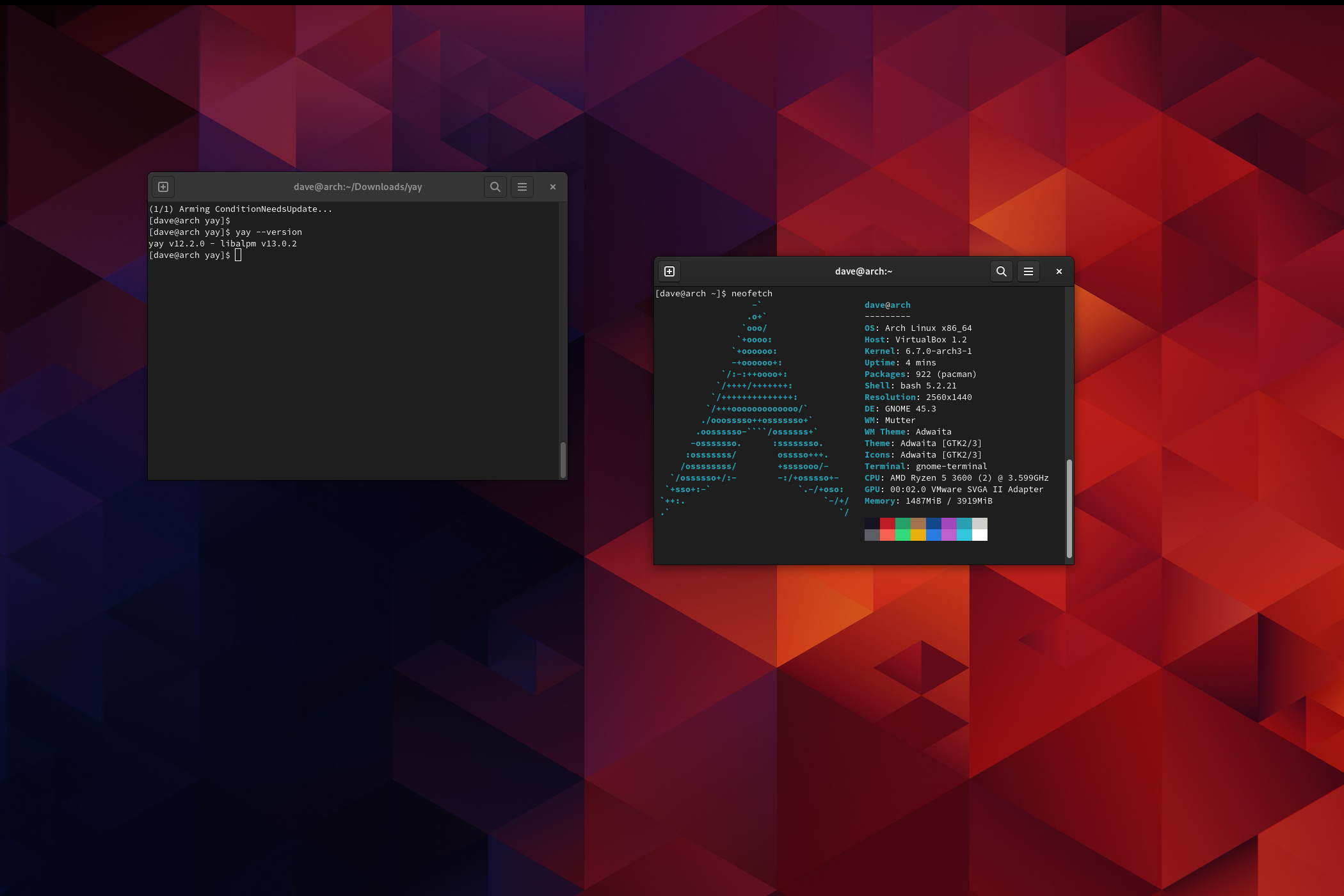1344x896 pixels.
Task: Click the Memory line in neofetch output
Action: (927, 501)
